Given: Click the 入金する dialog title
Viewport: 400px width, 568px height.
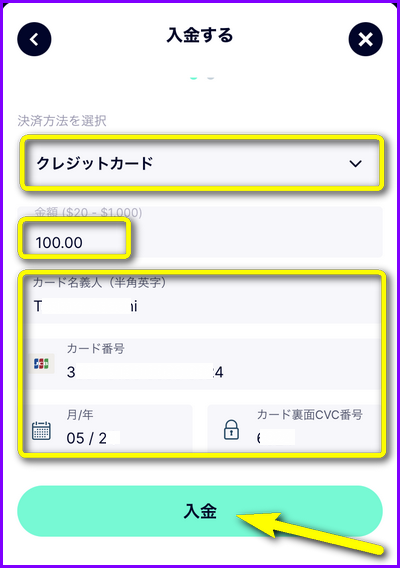Looking at the screenshot, I should pos(200,36).
